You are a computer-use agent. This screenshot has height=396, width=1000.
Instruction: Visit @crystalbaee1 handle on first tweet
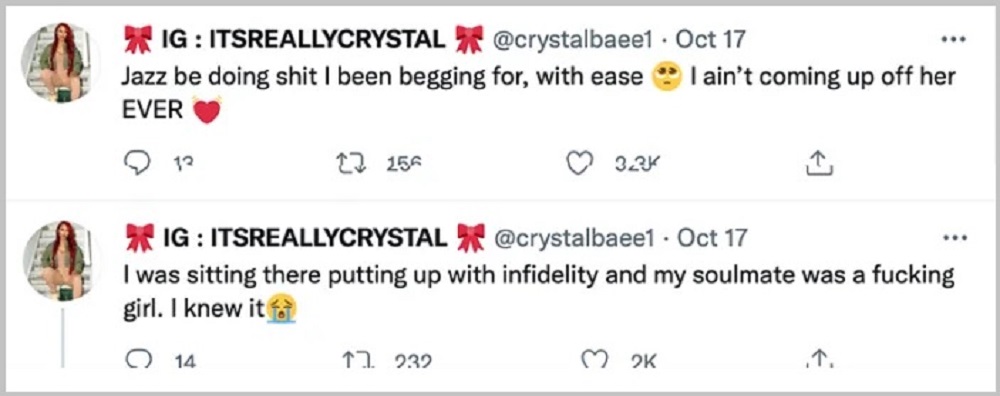click(573, 40)
